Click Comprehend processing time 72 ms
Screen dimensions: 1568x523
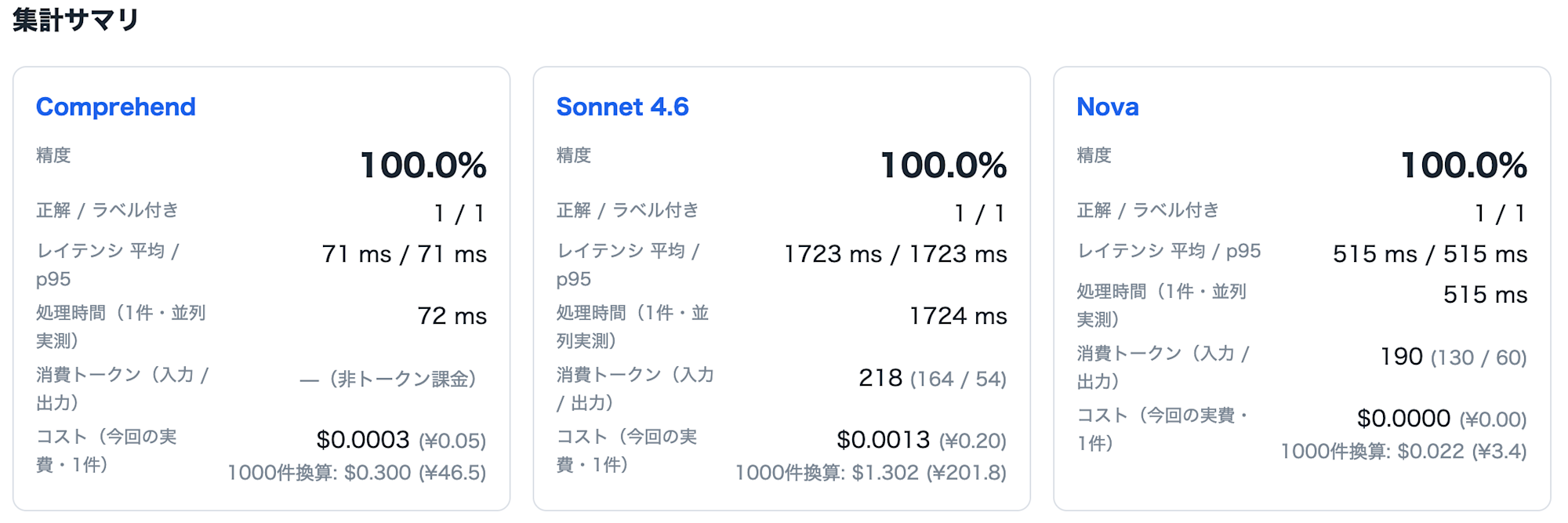[x=452, y=316]
